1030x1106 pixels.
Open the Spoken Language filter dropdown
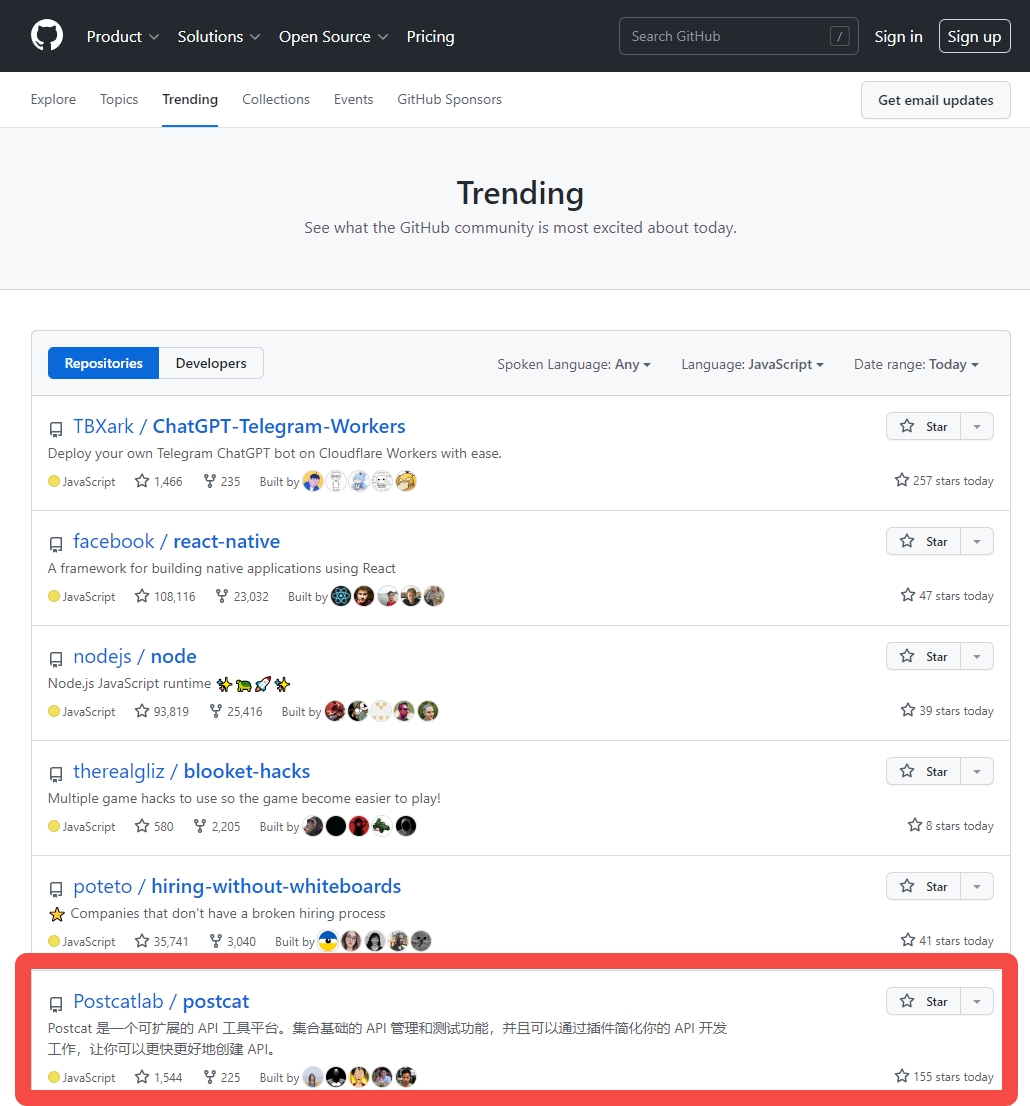[x=574, y=365]
